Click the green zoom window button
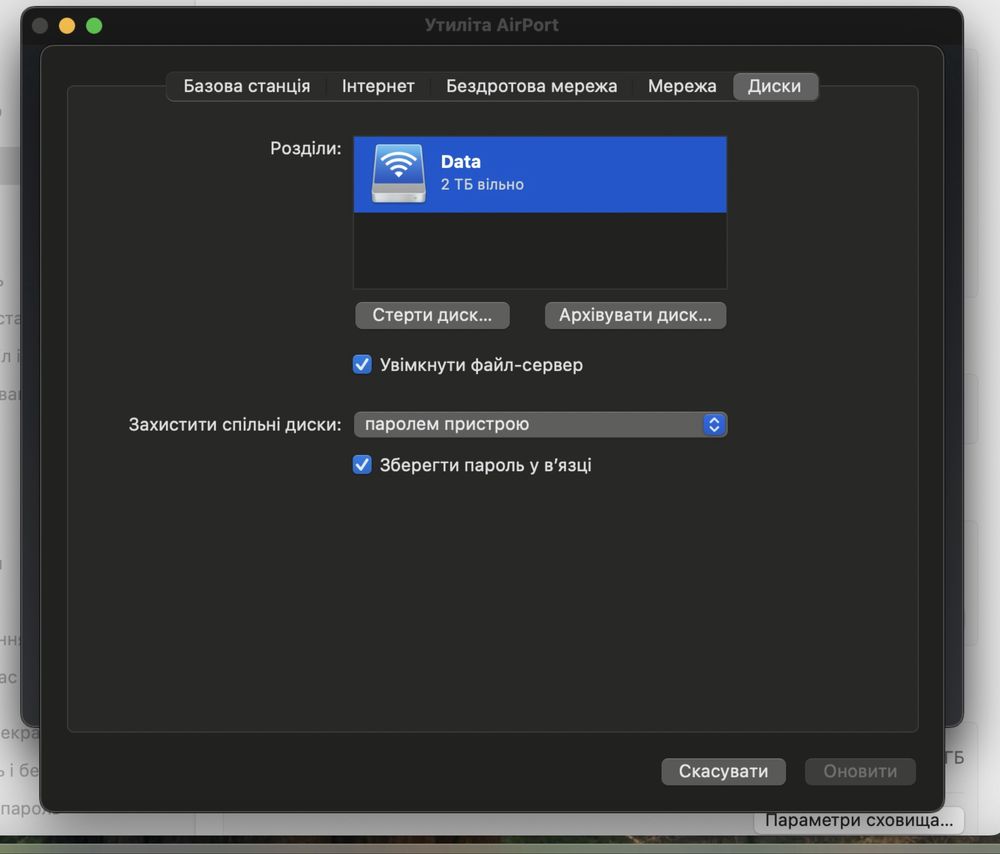Viewport: 1000px width, 854px height. point(94,26)
